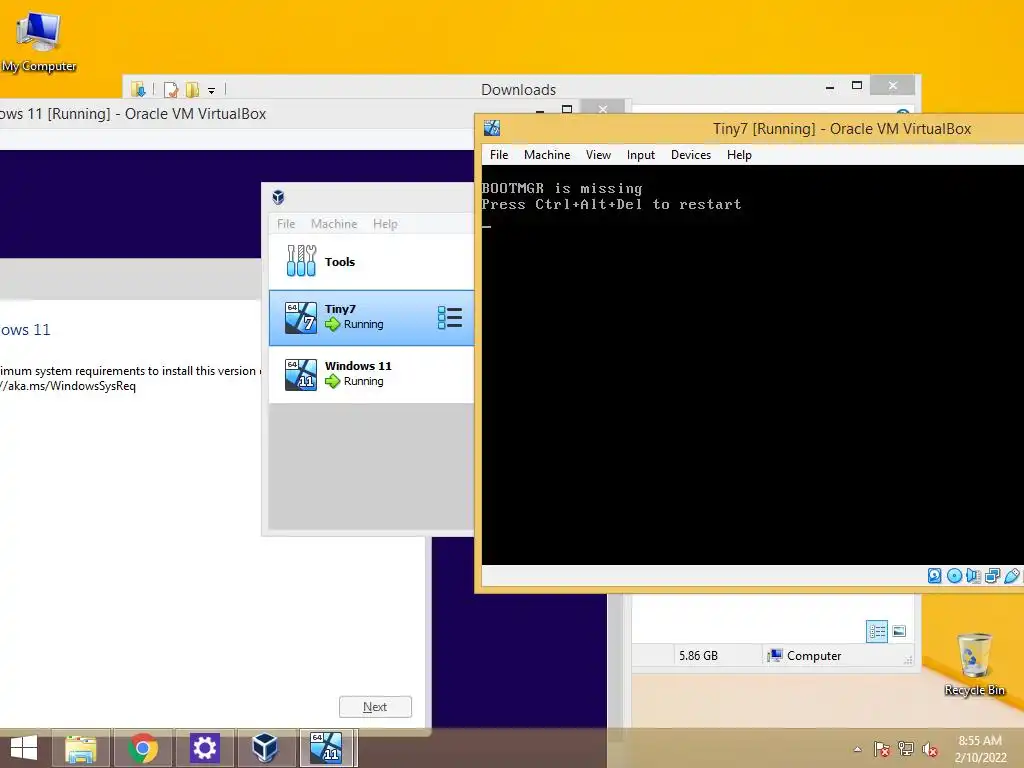The image size is (1024, 768).
Task: Open Input menu in Tiny7 VM window
Action: coord(641,155)
